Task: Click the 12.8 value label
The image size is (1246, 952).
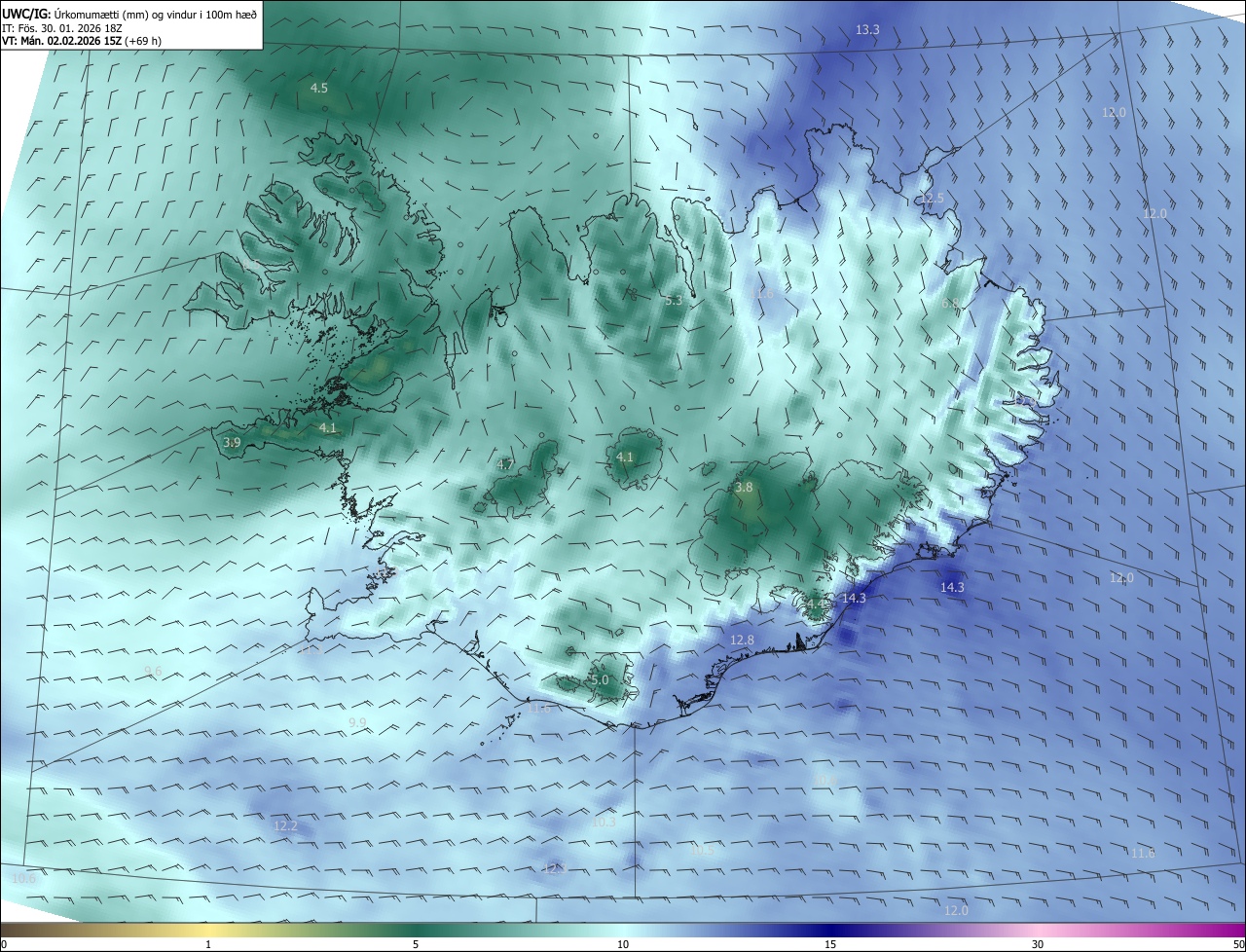Action: 742,640
